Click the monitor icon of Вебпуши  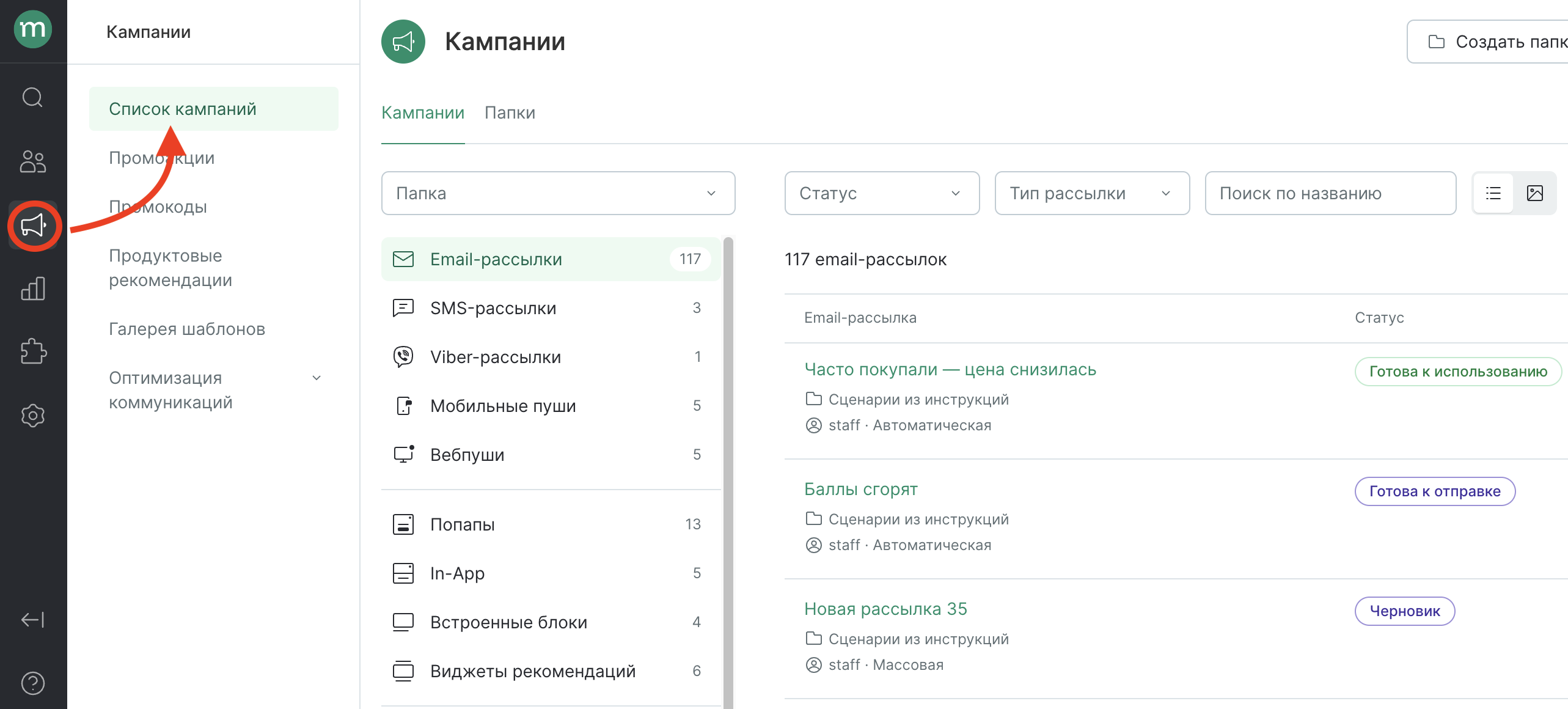[x=404, y=454]
